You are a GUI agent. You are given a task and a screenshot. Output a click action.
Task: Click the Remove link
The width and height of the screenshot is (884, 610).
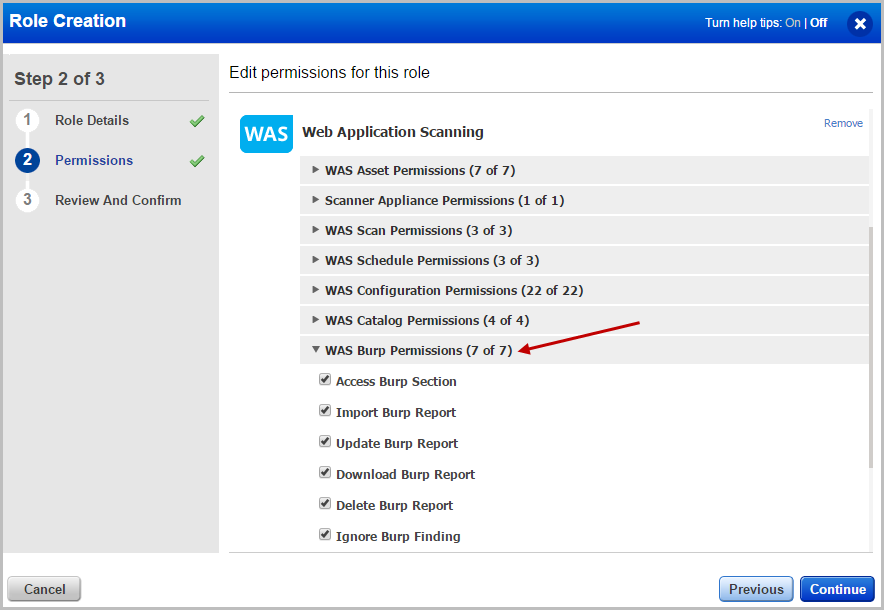point(843,122)
